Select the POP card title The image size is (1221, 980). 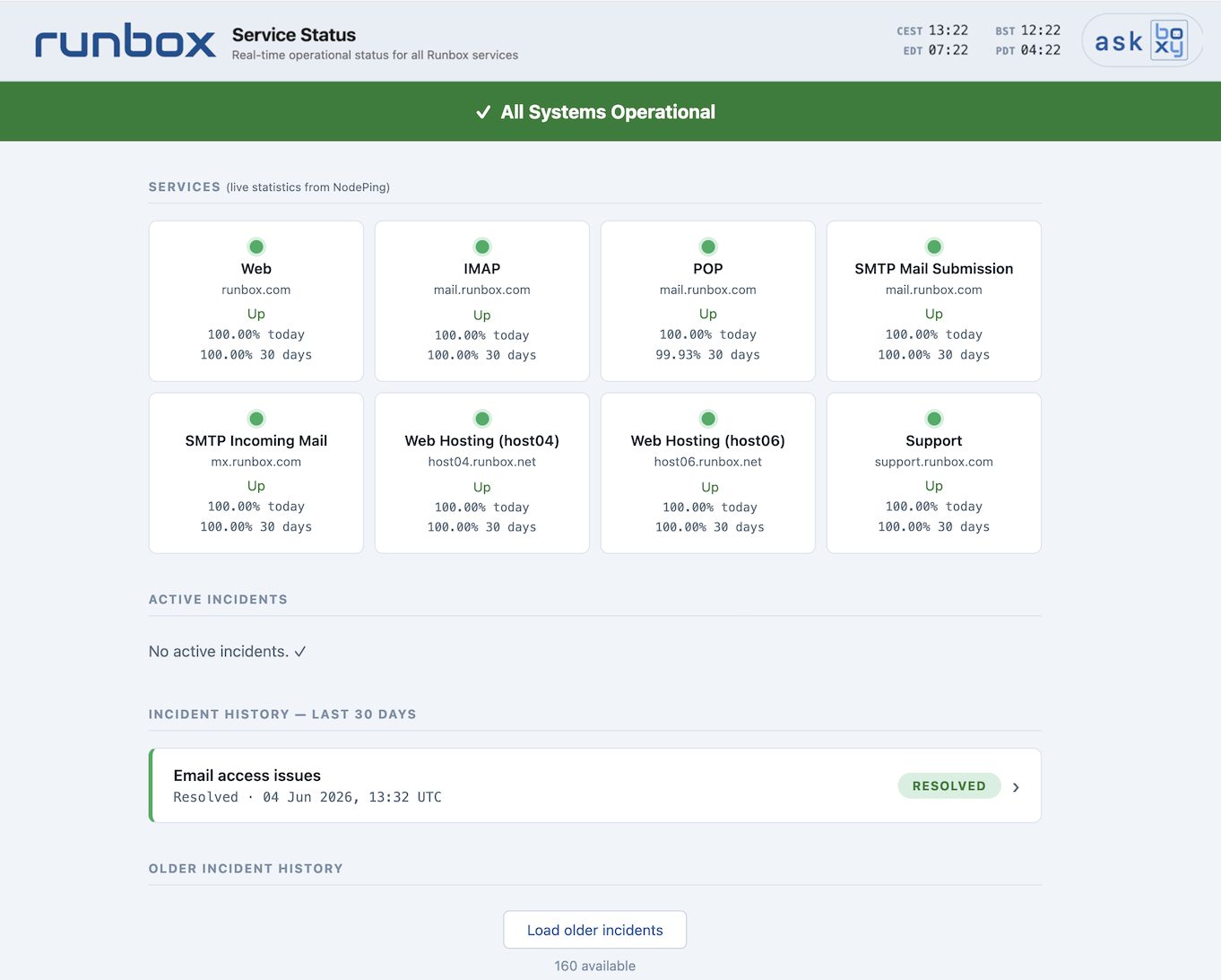tap(708, 269)
